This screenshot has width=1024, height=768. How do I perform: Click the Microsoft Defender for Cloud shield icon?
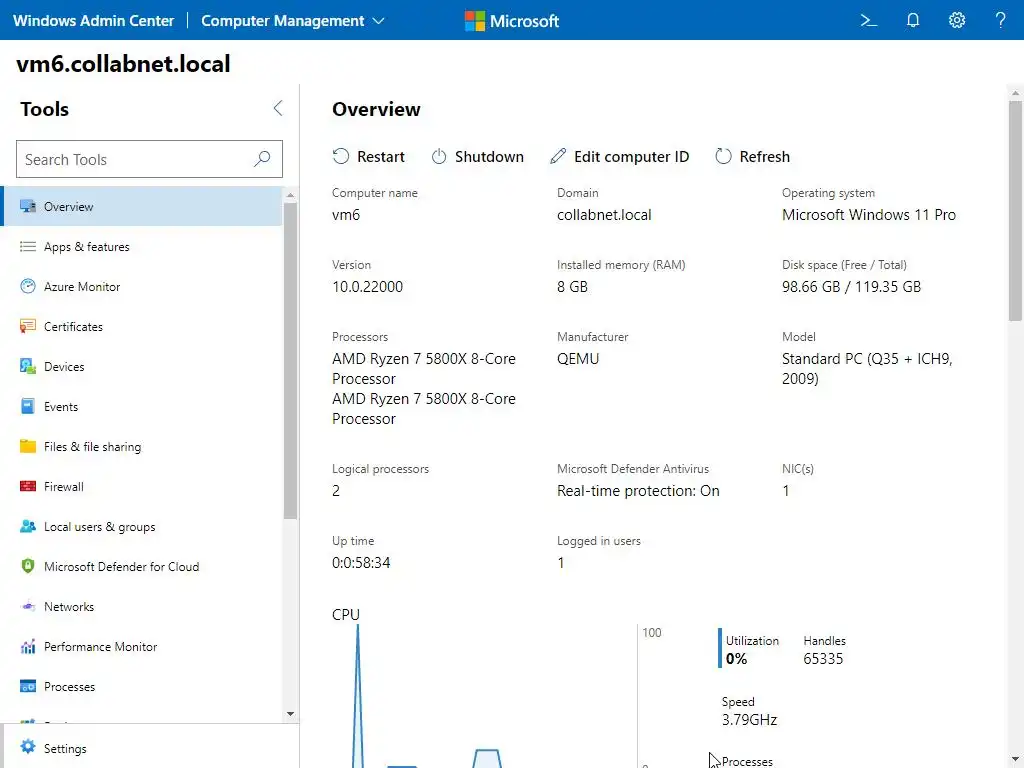pos(27,566)
